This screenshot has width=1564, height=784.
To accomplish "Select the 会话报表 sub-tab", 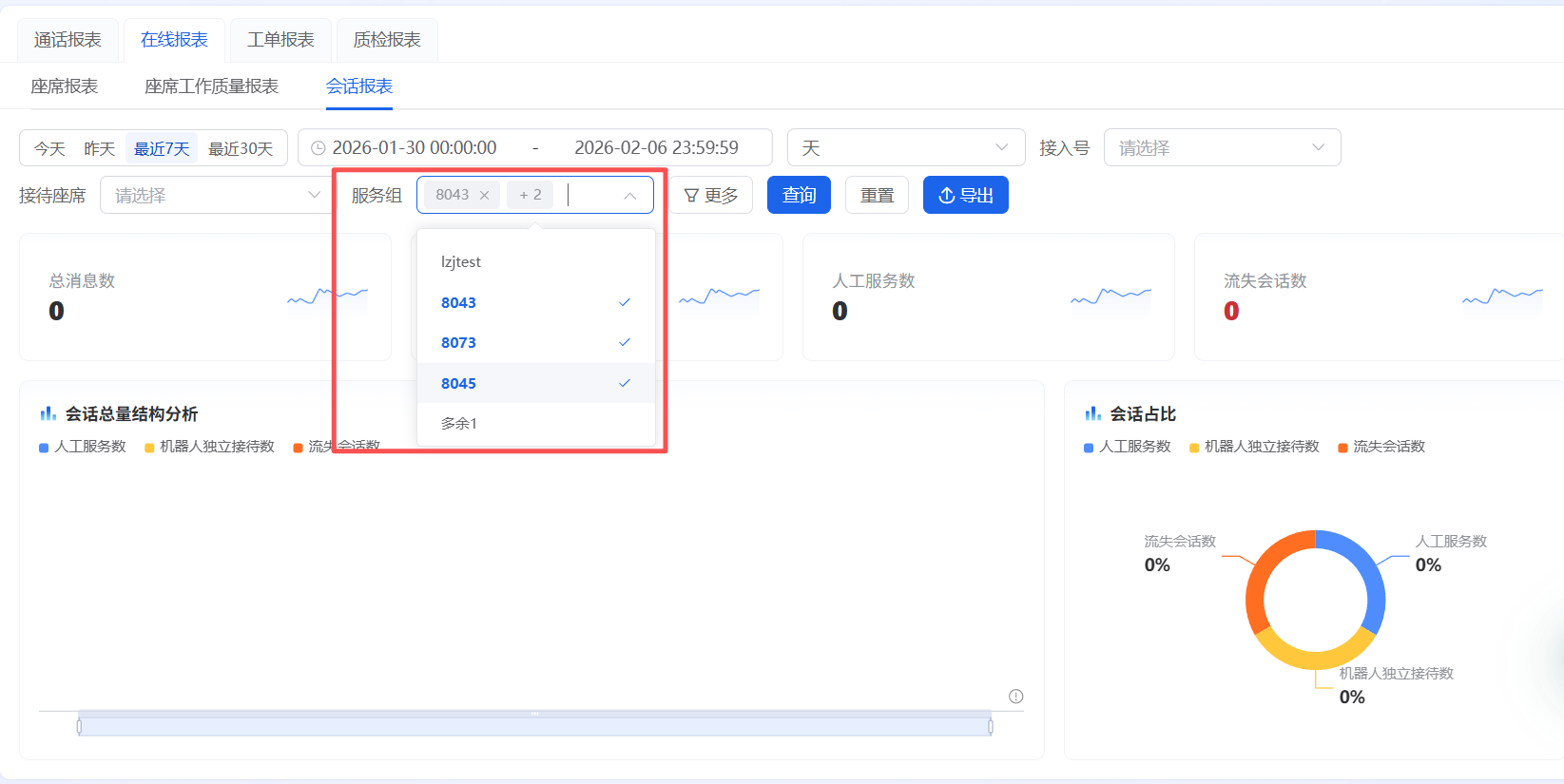I will click(359, 86).
